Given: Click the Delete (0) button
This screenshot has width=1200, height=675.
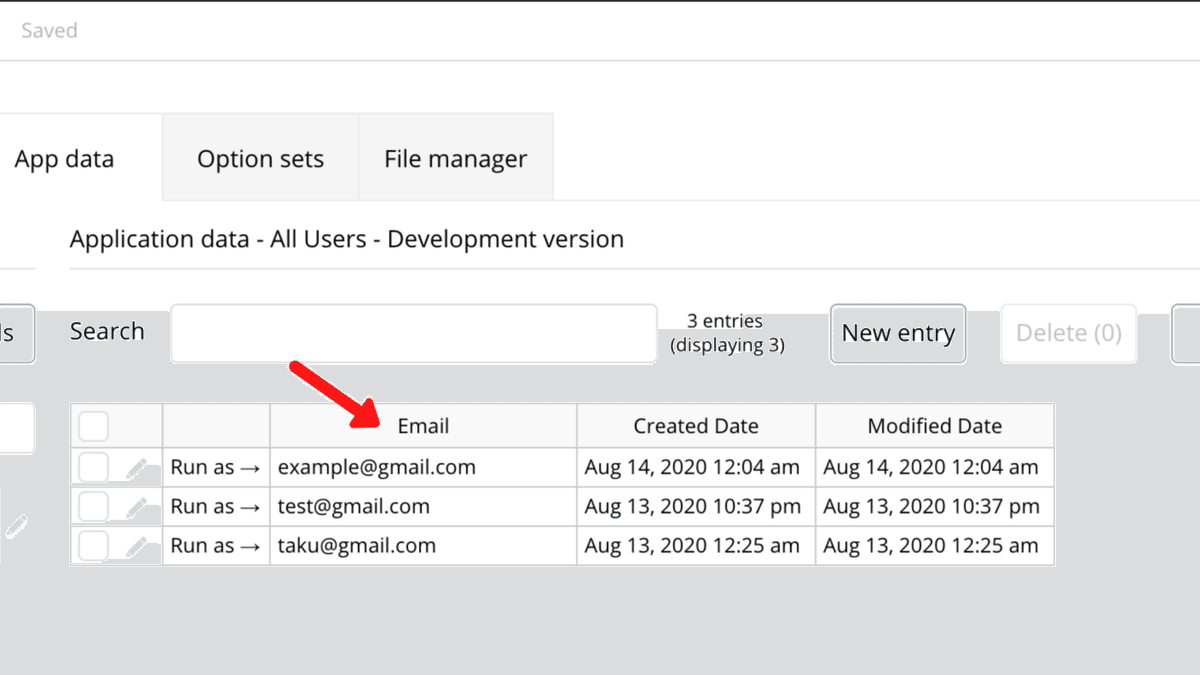Looking at the screenshot, I should click(1068, 333).
